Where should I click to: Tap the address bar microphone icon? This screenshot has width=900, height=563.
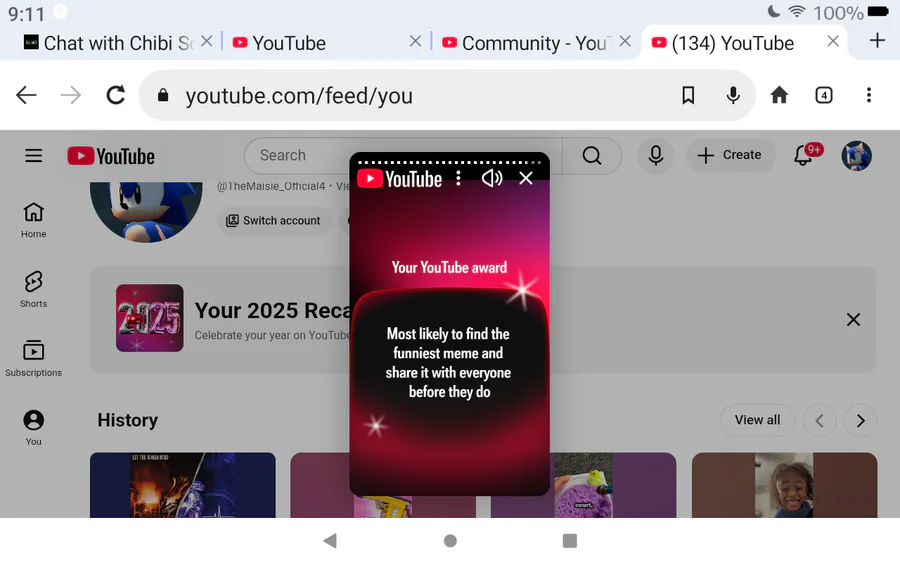[x=732, y=95]
